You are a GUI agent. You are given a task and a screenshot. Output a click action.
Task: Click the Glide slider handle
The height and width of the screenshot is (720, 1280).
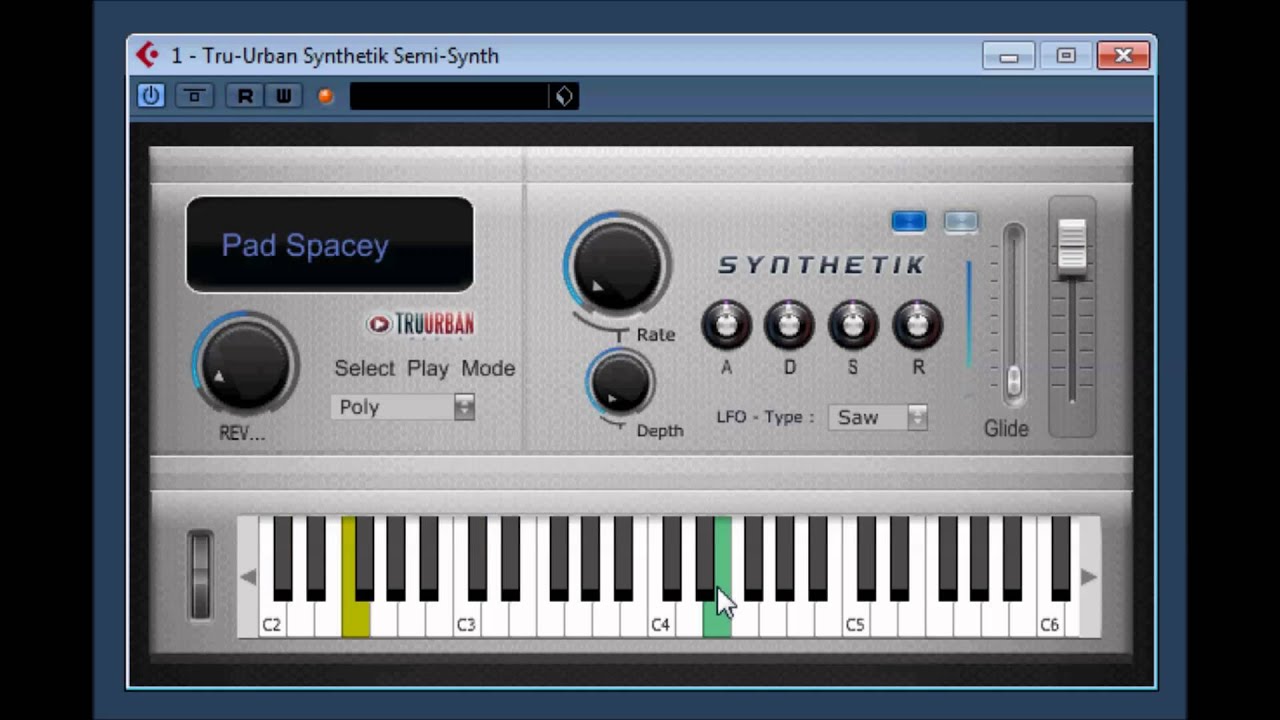point(1014,381)
